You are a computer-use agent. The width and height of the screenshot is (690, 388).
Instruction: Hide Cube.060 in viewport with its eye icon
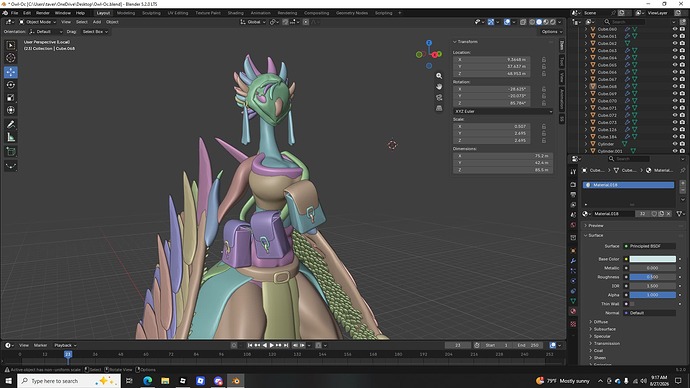[x=675, y=29]
